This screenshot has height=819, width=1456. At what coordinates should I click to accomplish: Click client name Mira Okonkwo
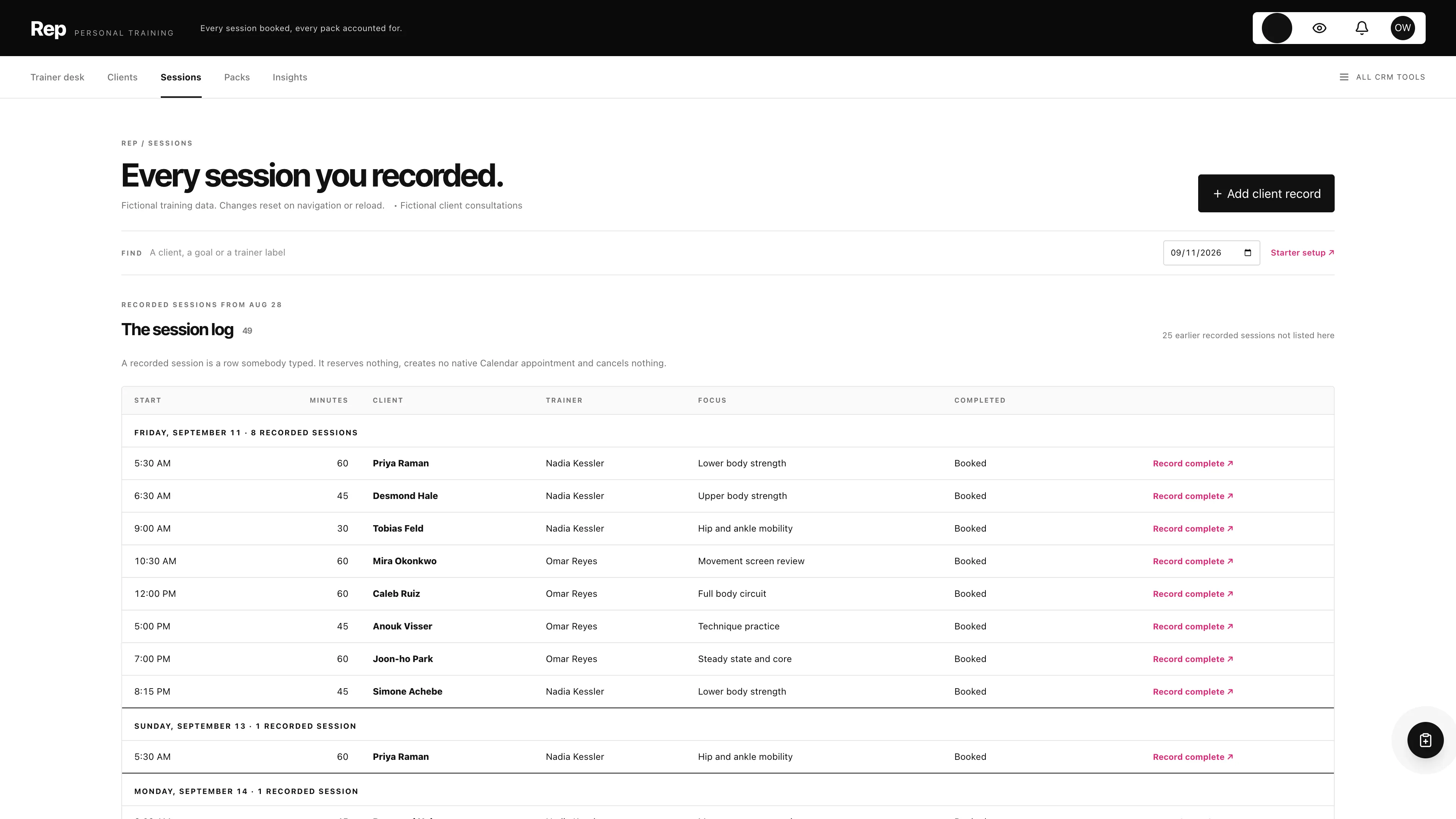tap(404, 561)
